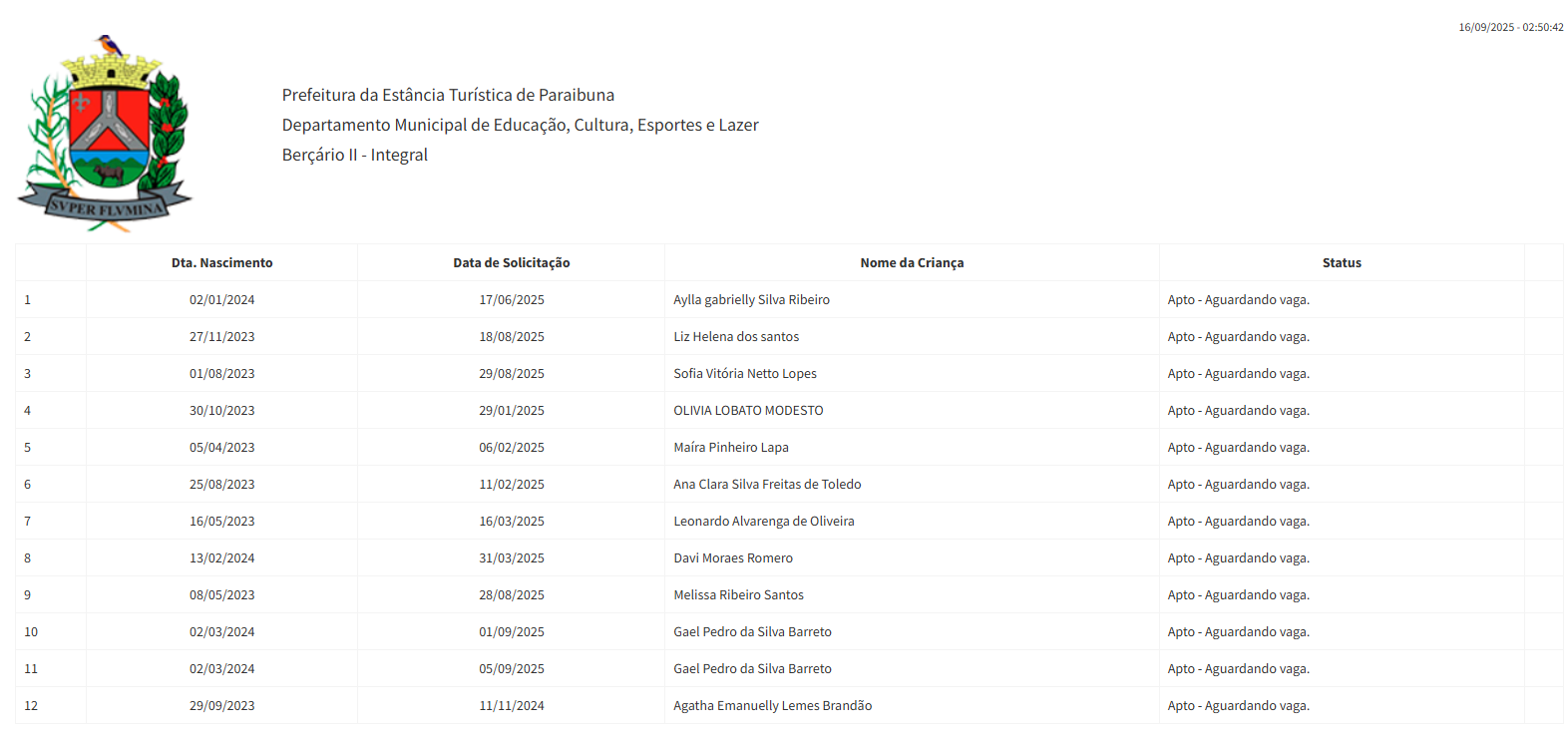Click the birth date 02/01/2024
Screen dimensions: 1568x737
[221, 300]
